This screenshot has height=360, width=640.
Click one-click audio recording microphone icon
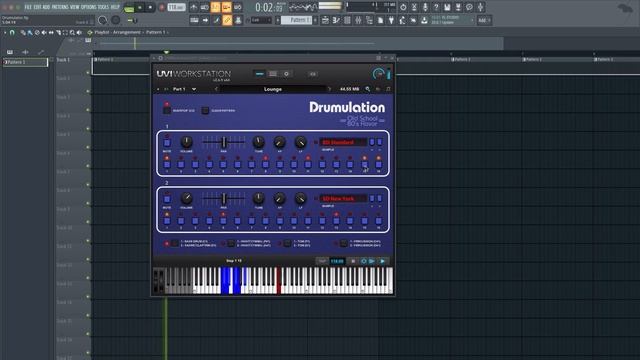(x=425, y=7)
